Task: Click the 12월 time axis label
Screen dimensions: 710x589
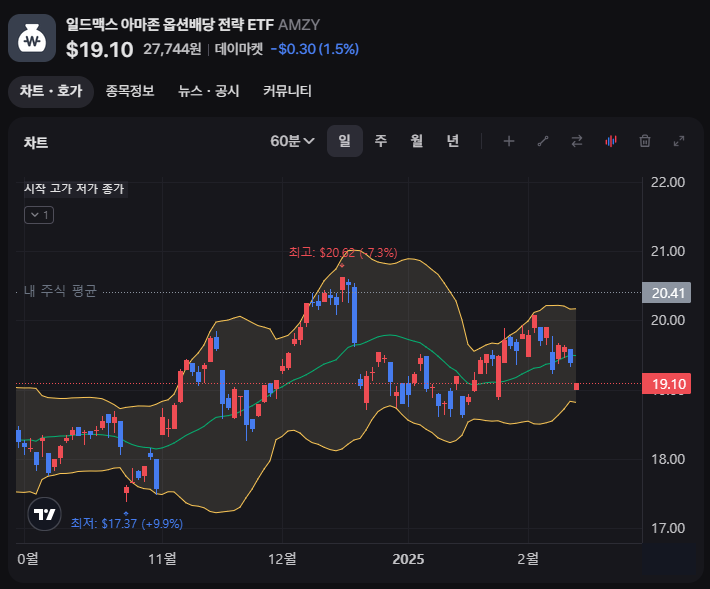Action: (x=282, y=559)
